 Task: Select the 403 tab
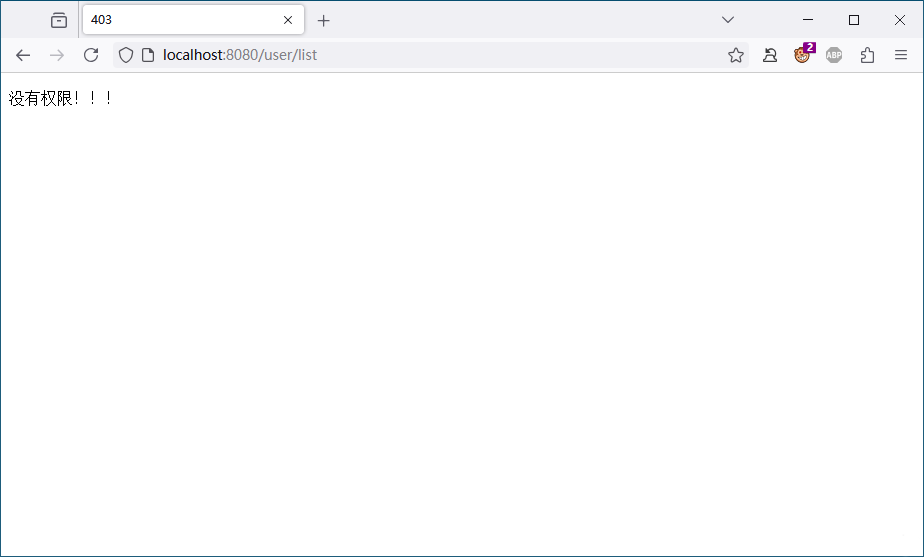[193, 20]
